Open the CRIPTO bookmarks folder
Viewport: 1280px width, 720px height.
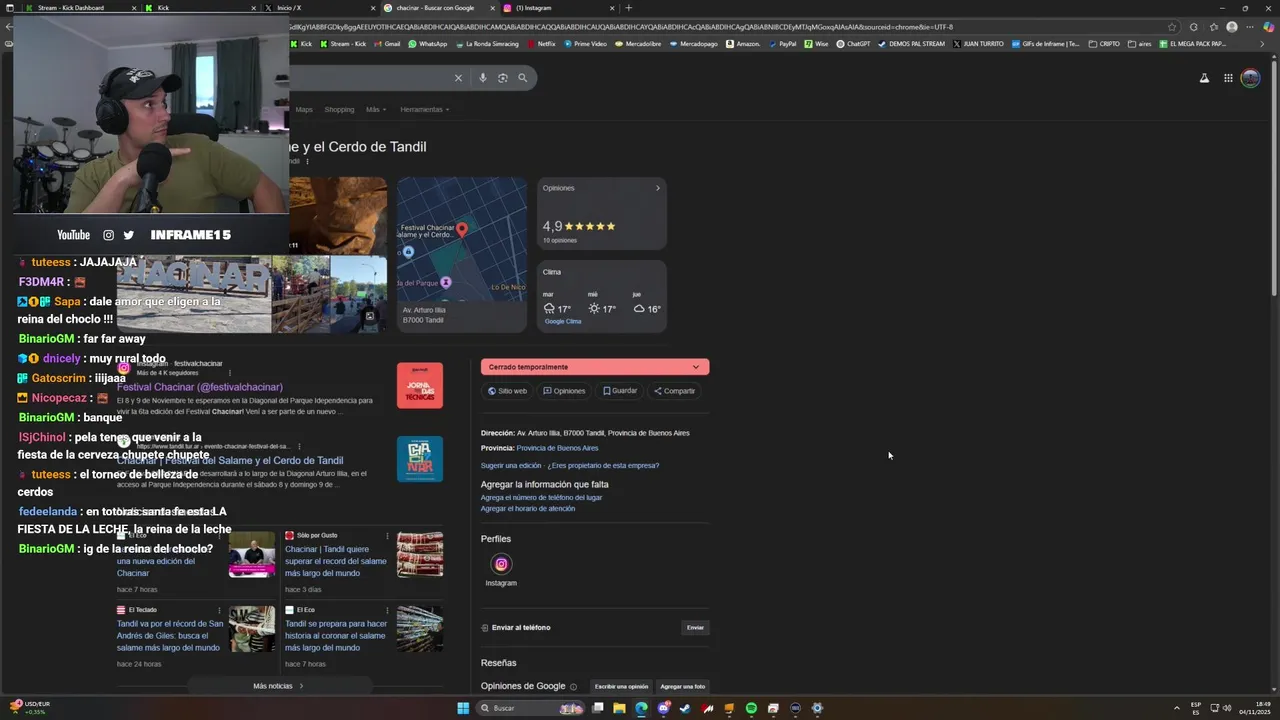pyautogui.click(x=1104, y=44)
